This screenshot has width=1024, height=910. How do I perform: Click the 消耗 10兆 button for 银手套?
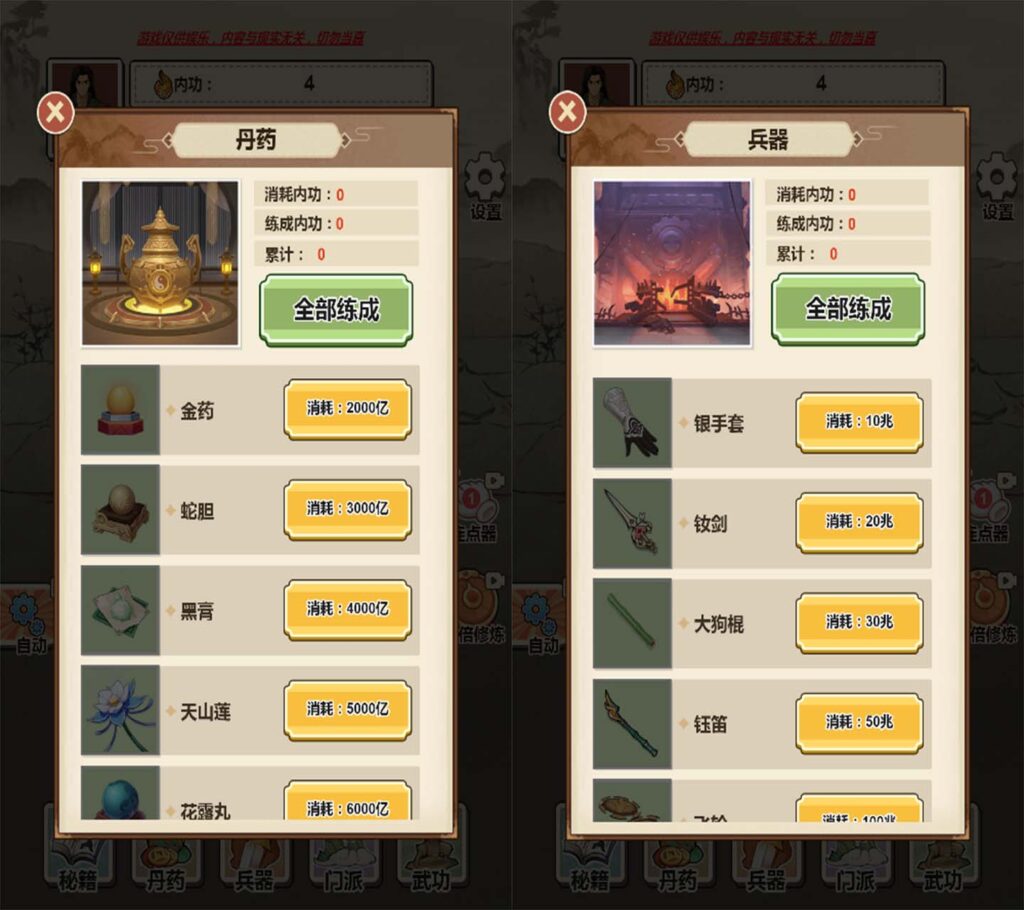[859, 422]
